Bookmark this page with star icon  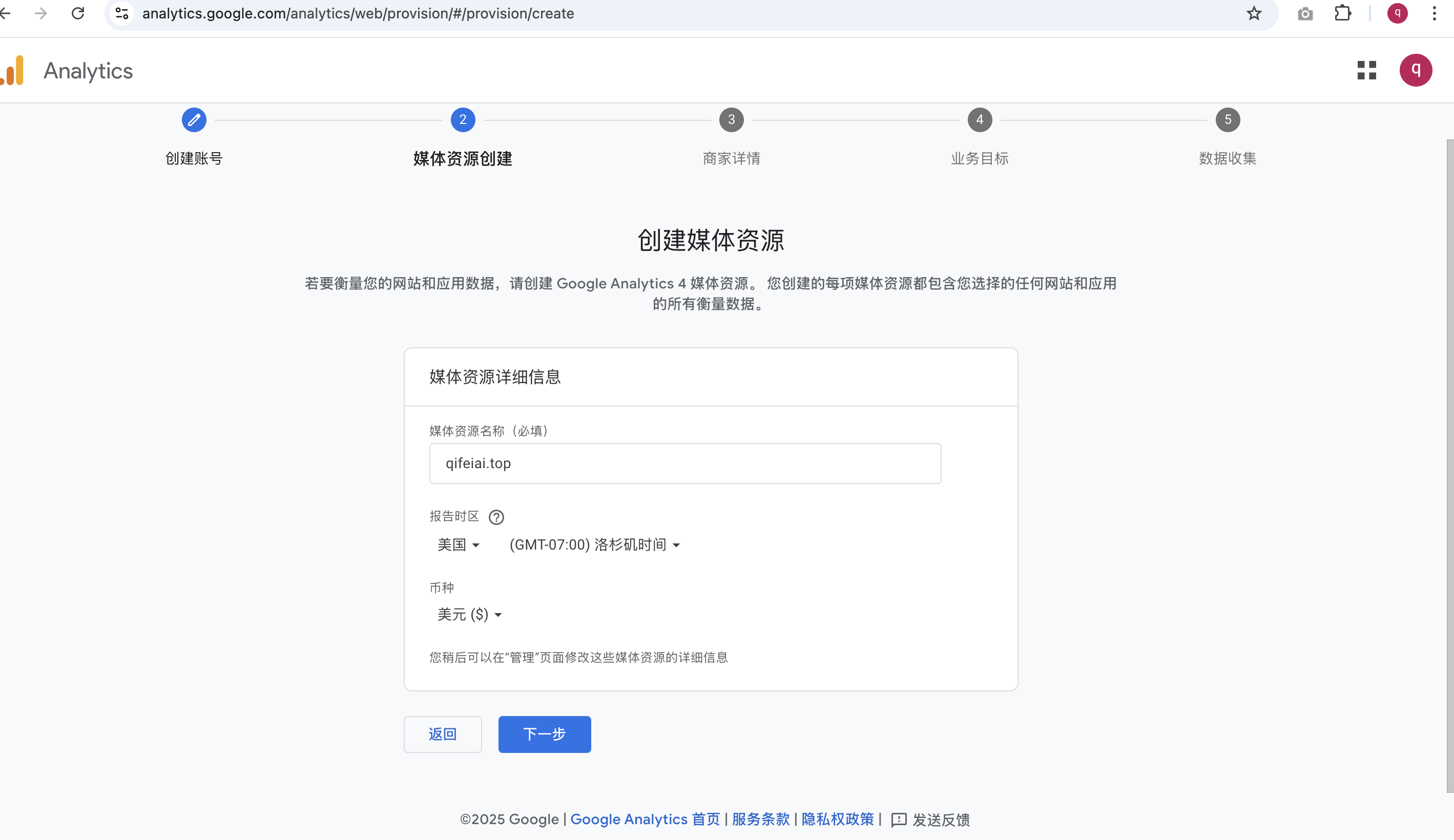tap(1254, 13)
